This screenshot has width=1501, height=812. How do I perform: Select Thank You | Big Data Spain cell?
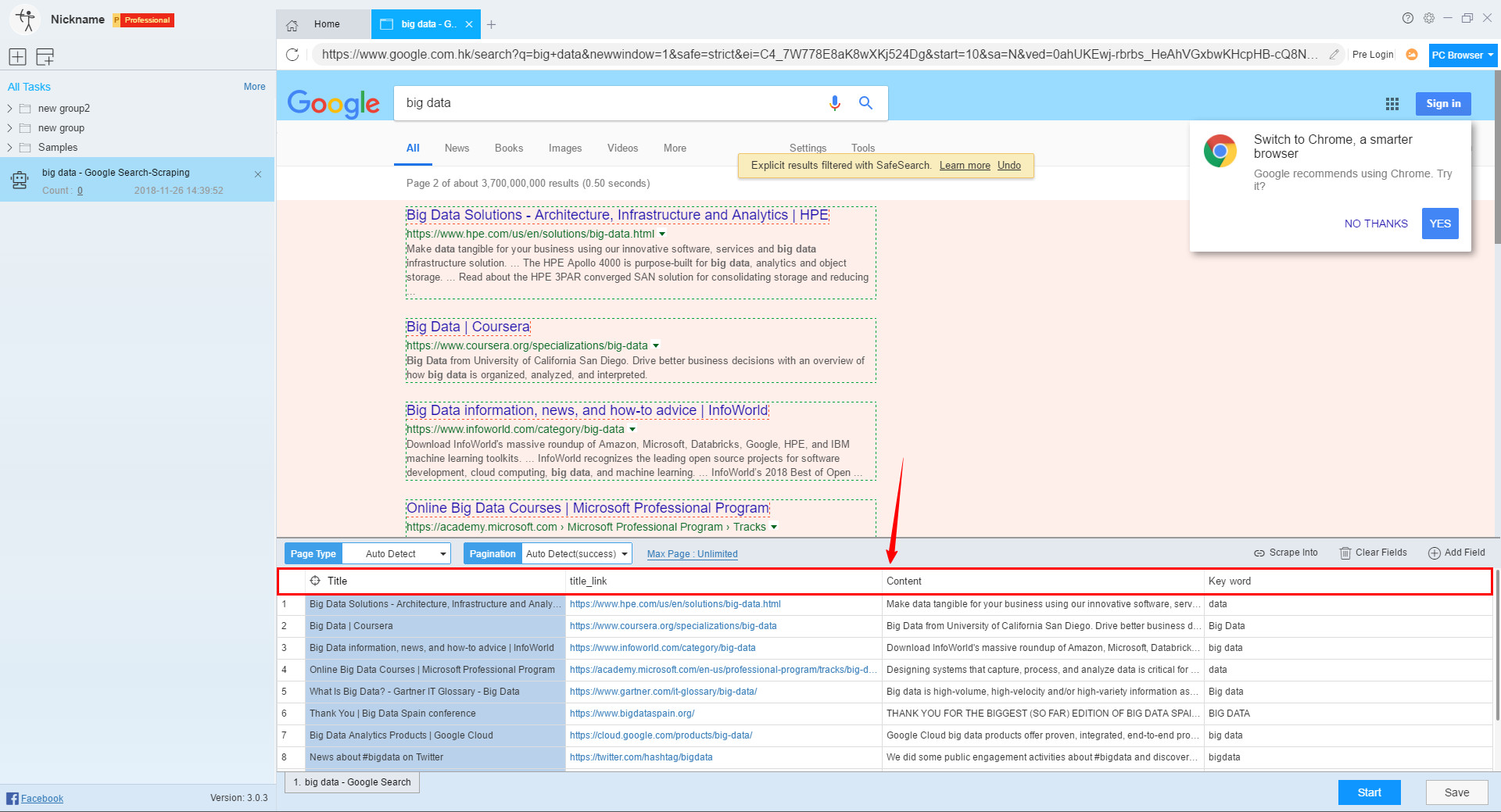pyautogui.click(x=435, y=714)
